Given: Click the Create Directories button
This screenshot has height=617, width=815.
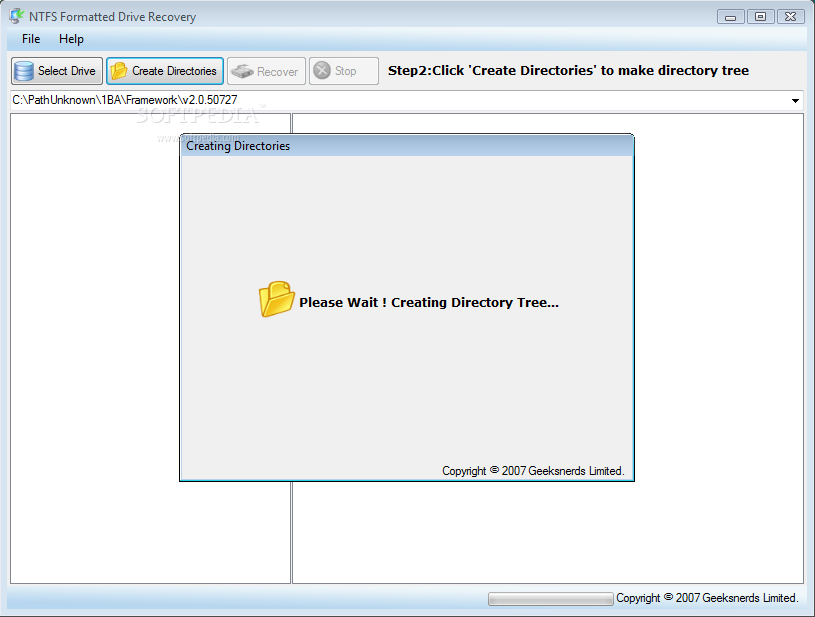Looking at the screenshot, I should pyautogui.click(x=165, y=71).
